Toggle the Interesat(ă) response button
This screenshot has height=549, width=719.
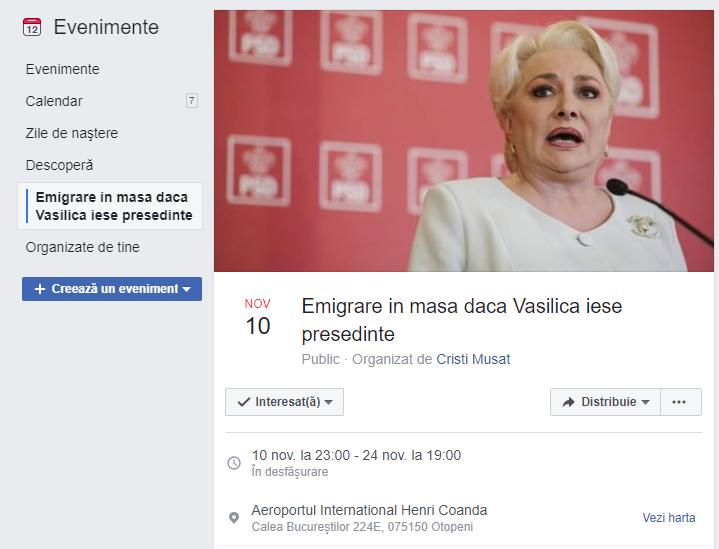click(284, 402)
